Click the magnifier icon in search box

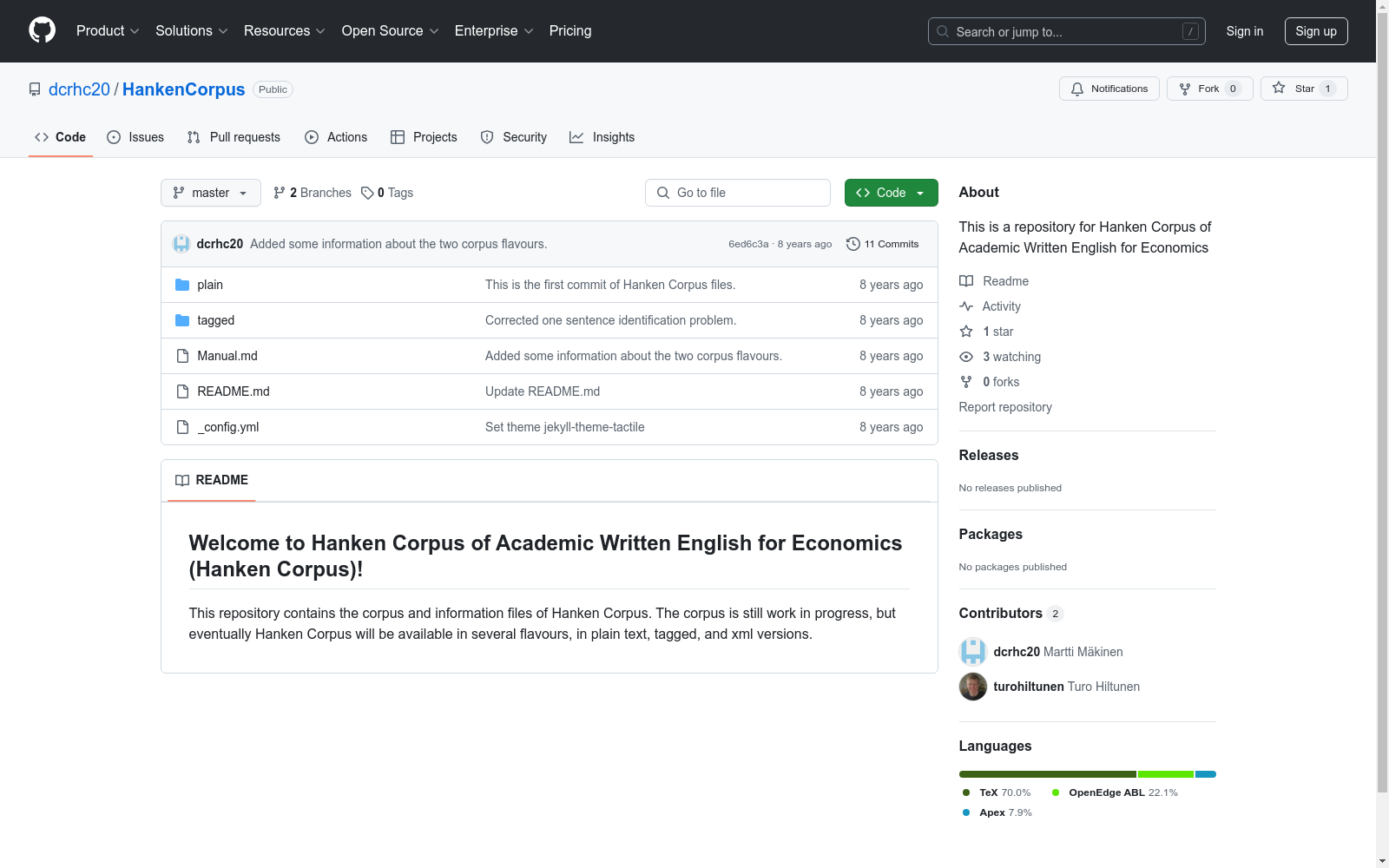click(943, 31)
